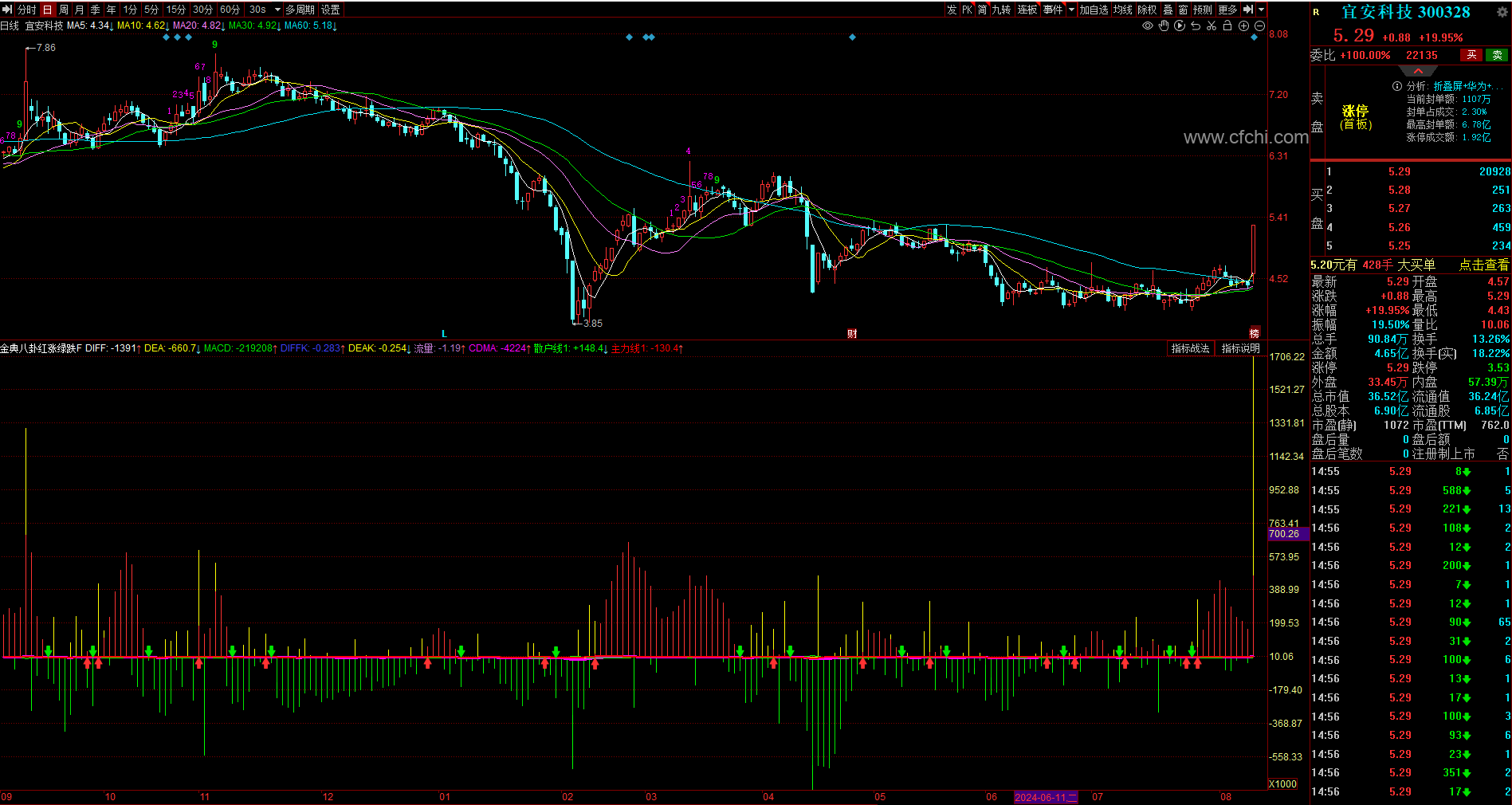Open the 事件 events option
This screenshot has height=805, width=1512.
pos(1053,10)
